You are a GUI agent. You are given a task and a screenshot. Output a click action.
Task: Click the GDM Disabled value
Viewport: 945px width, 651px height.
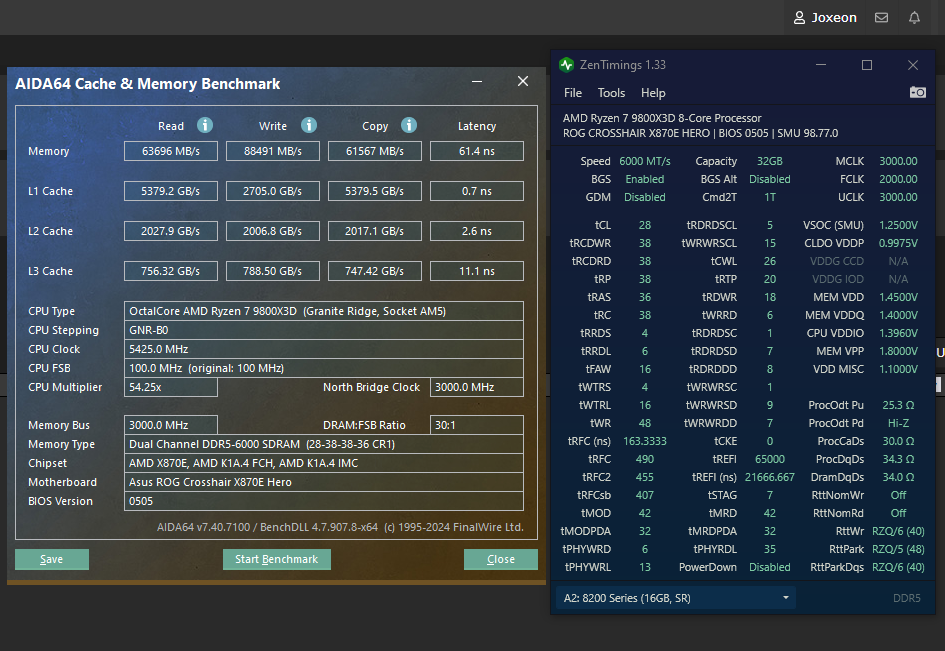(x=644, y=197)
